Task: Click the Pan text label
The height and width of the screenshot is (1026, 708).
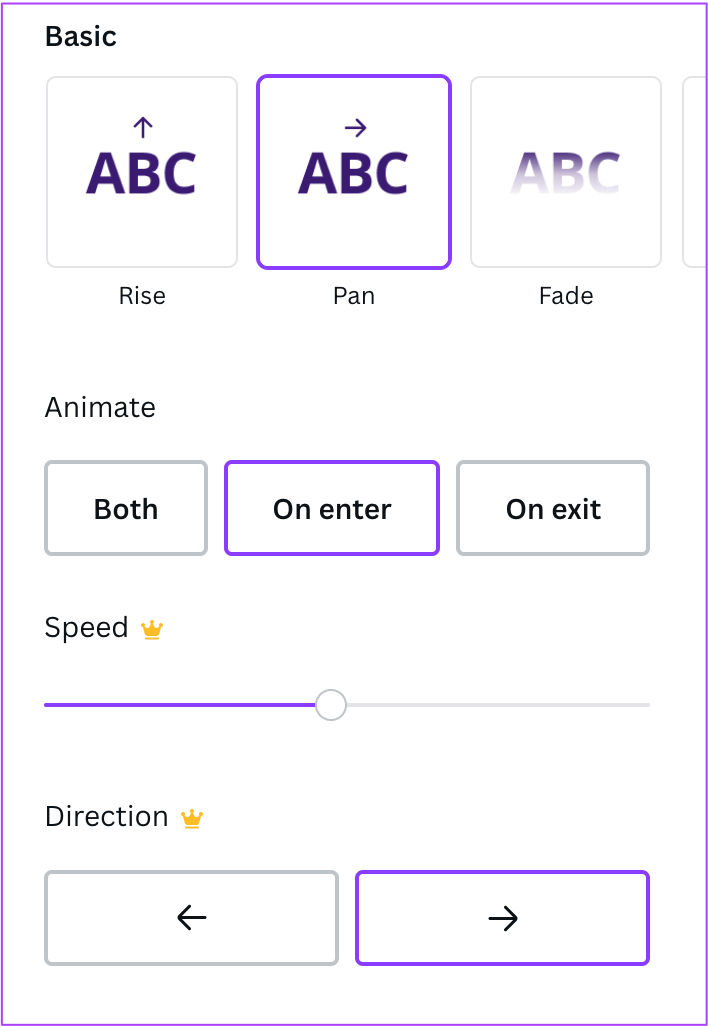Action: pyautogui.click(x=354, y=296)
